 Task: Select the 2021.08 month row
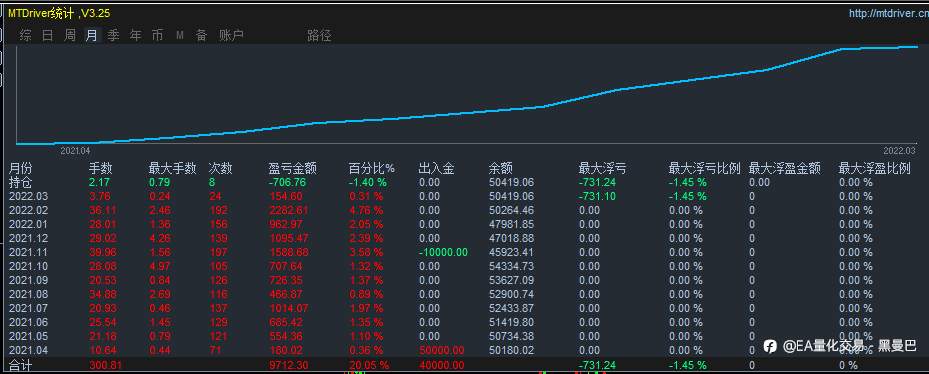[x=464, y=294]
